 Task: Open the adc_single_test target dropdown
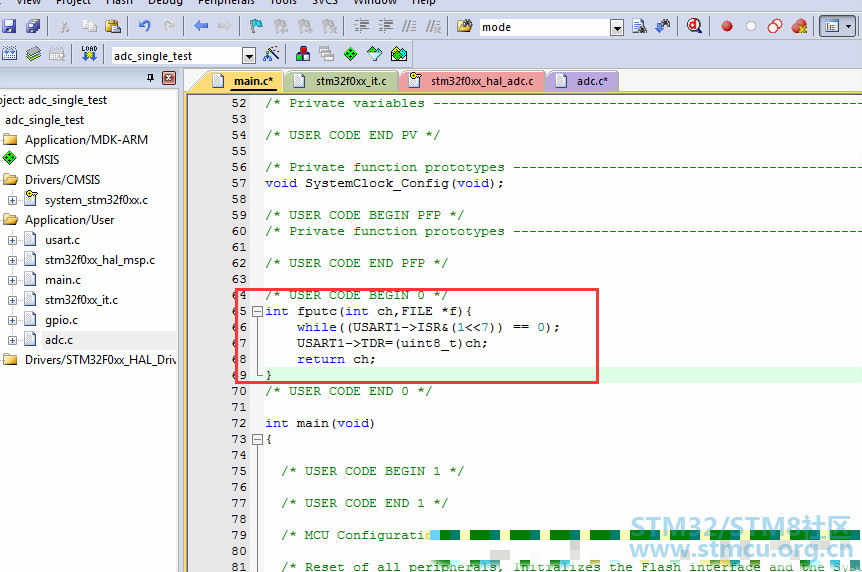tap(249, 56)
